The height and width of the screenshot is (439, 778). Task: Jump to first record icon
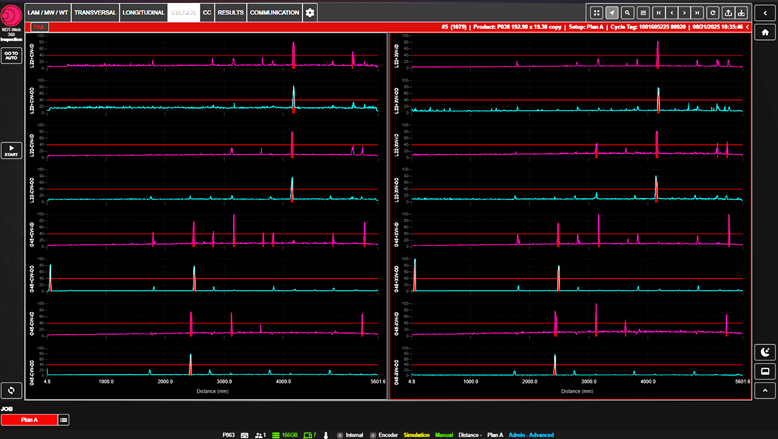658,13
